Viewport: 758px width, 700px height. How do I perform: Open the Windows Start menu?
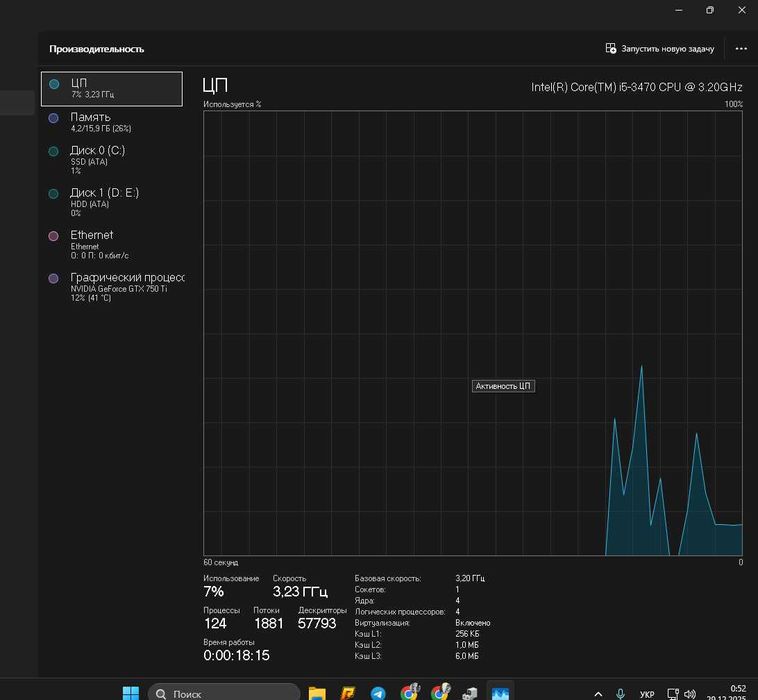pos(131,693)
